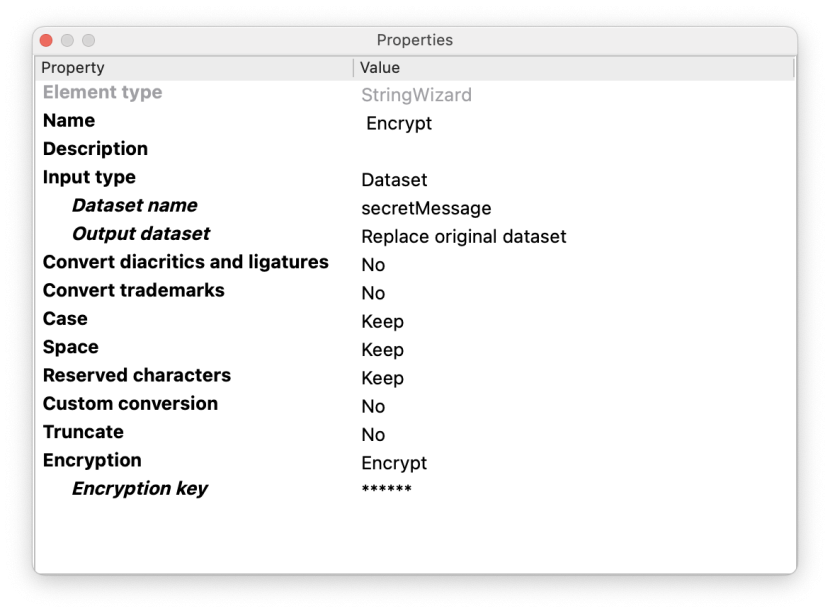The width and height of the screenshot is (830, 613).
Task: Open the Input type Dataset dropdown
Action: [394, 181]
